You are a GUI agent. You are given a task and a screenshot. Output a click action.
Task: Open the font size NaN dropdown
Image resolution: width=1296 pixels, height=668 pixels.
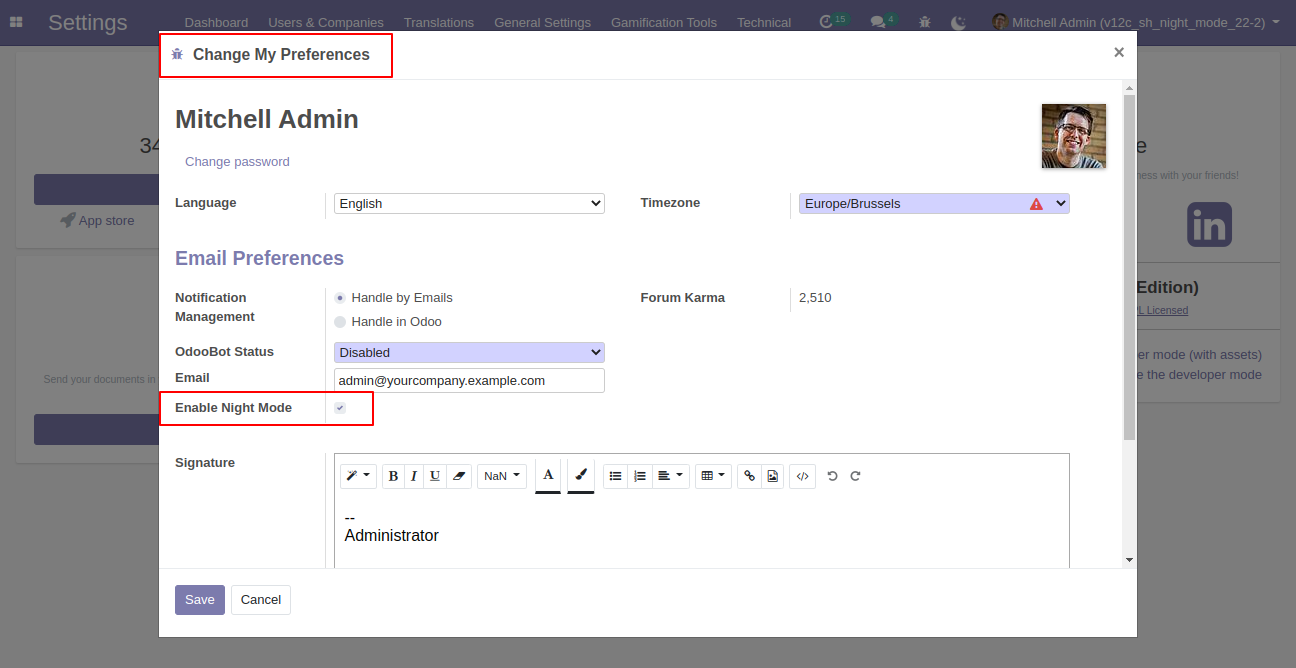pyautogui.click(x=502, y=476)
